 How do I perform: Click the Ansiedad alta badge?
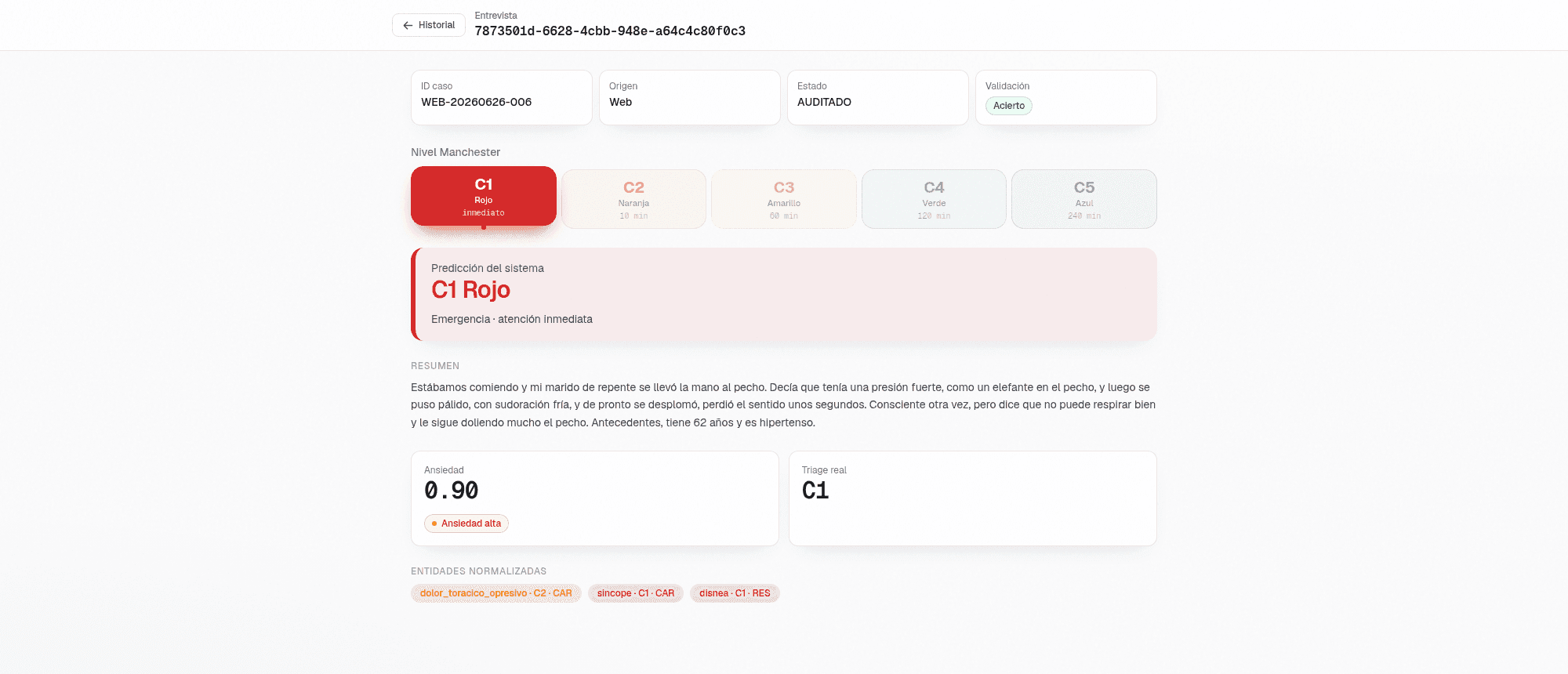(x=466, y=524)
